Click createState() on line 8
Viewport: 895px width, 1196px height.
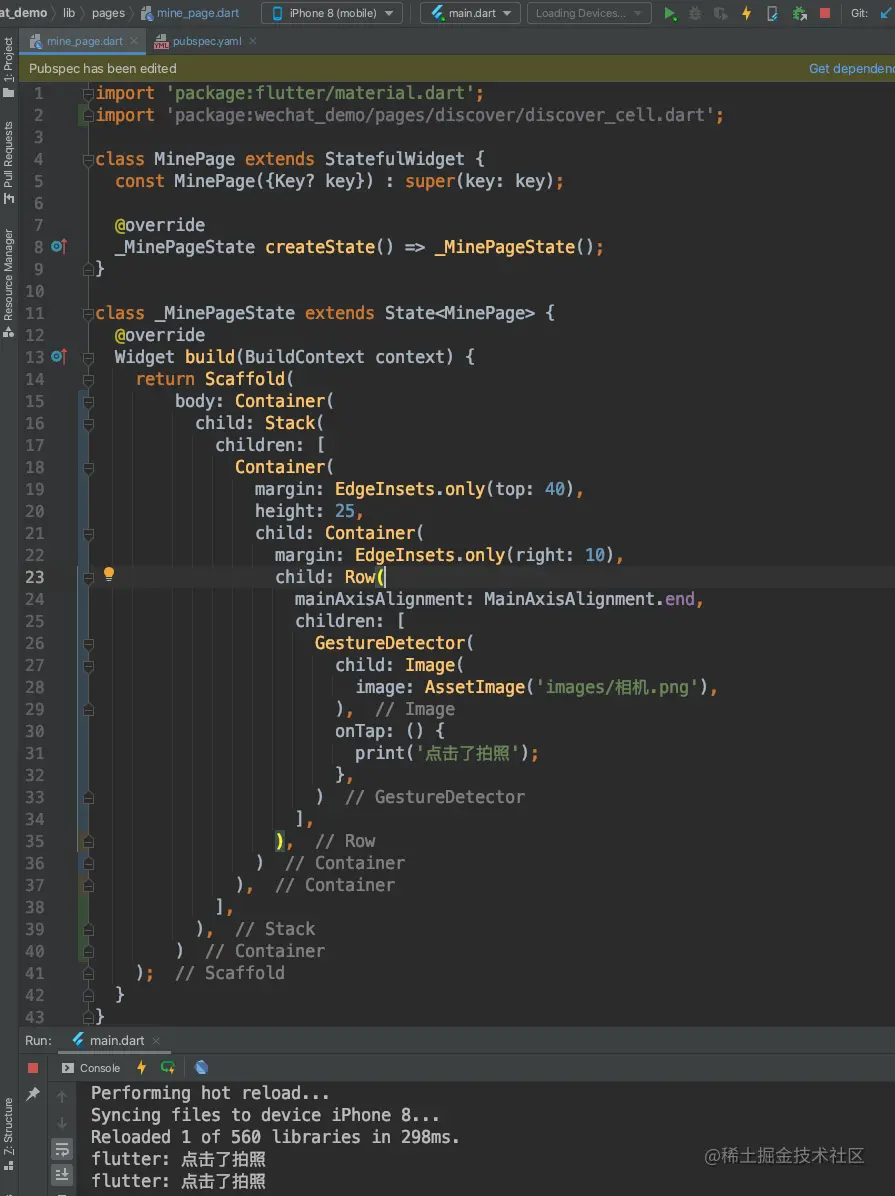(x=330, y=247)
